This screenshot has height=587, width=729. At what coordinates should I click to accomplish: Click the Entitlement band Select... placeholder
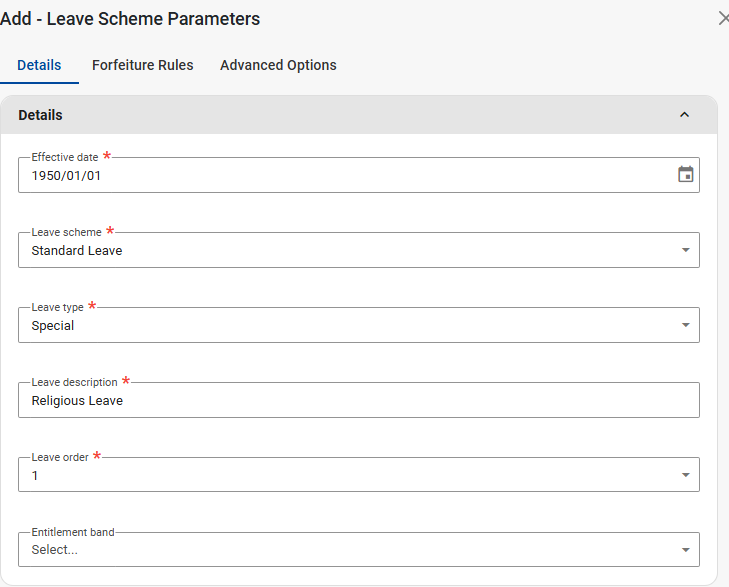coord(54,550)
